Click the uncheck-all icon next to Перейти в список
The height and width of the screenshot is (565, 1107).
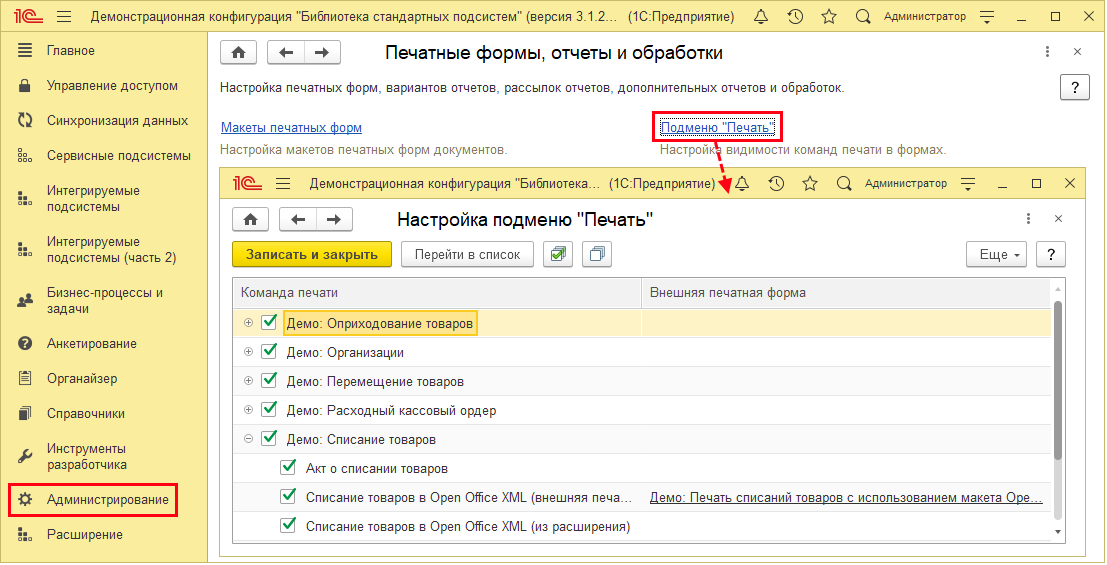[x=596, y=254]
